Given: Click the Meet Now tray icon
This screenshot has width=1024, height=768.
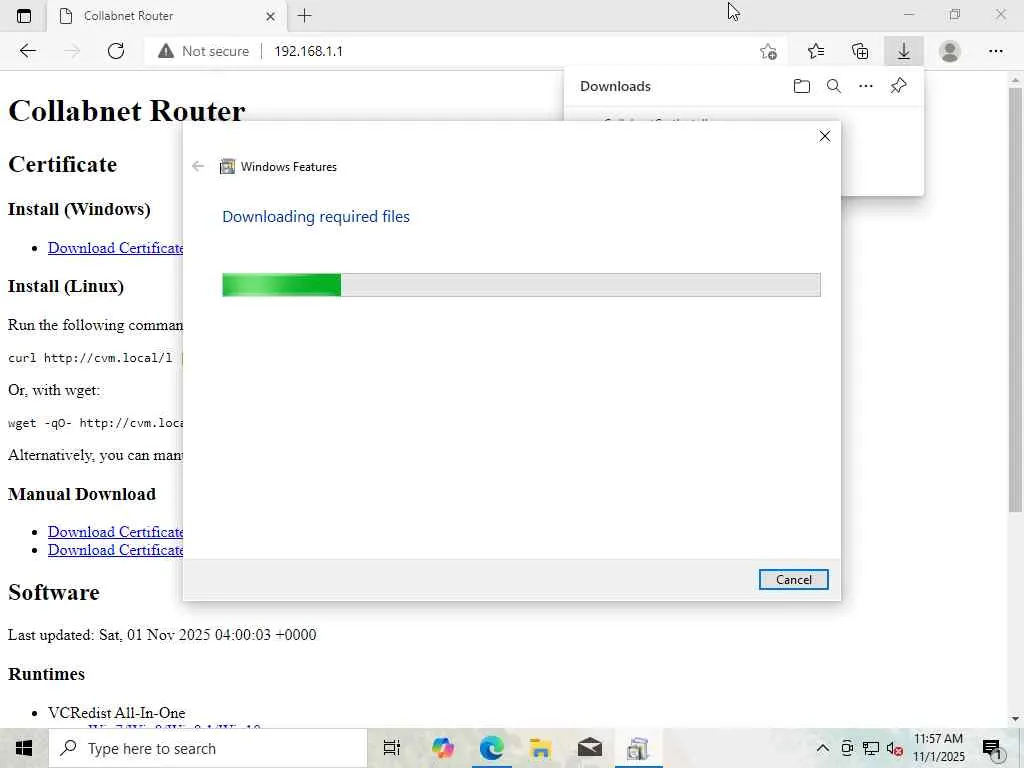Looking at the screenshot, I should pyautogui.click(x=847, y=748).
